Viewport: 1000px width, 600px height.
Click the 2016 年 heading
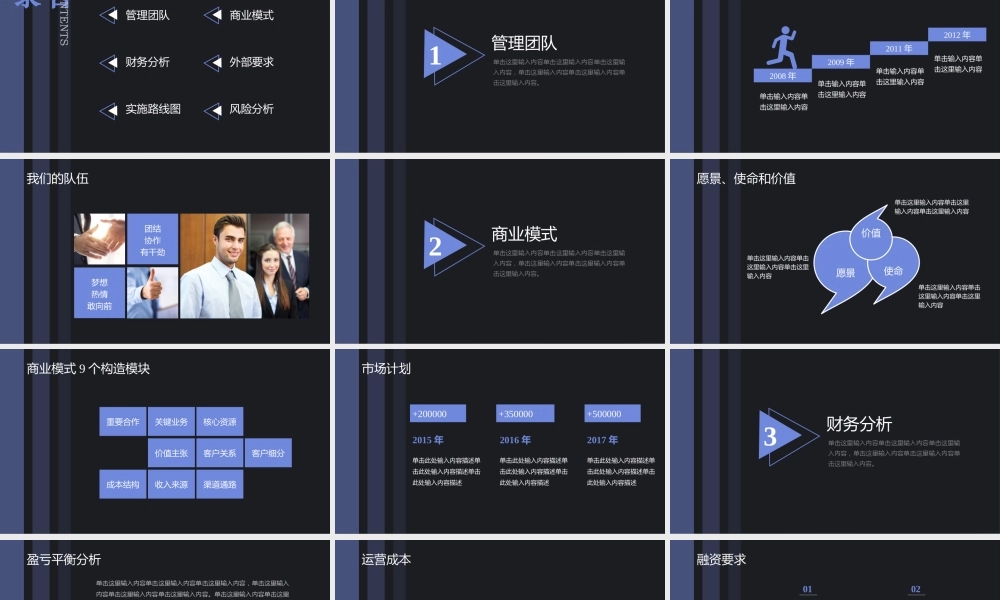click(x=515, y=439)
